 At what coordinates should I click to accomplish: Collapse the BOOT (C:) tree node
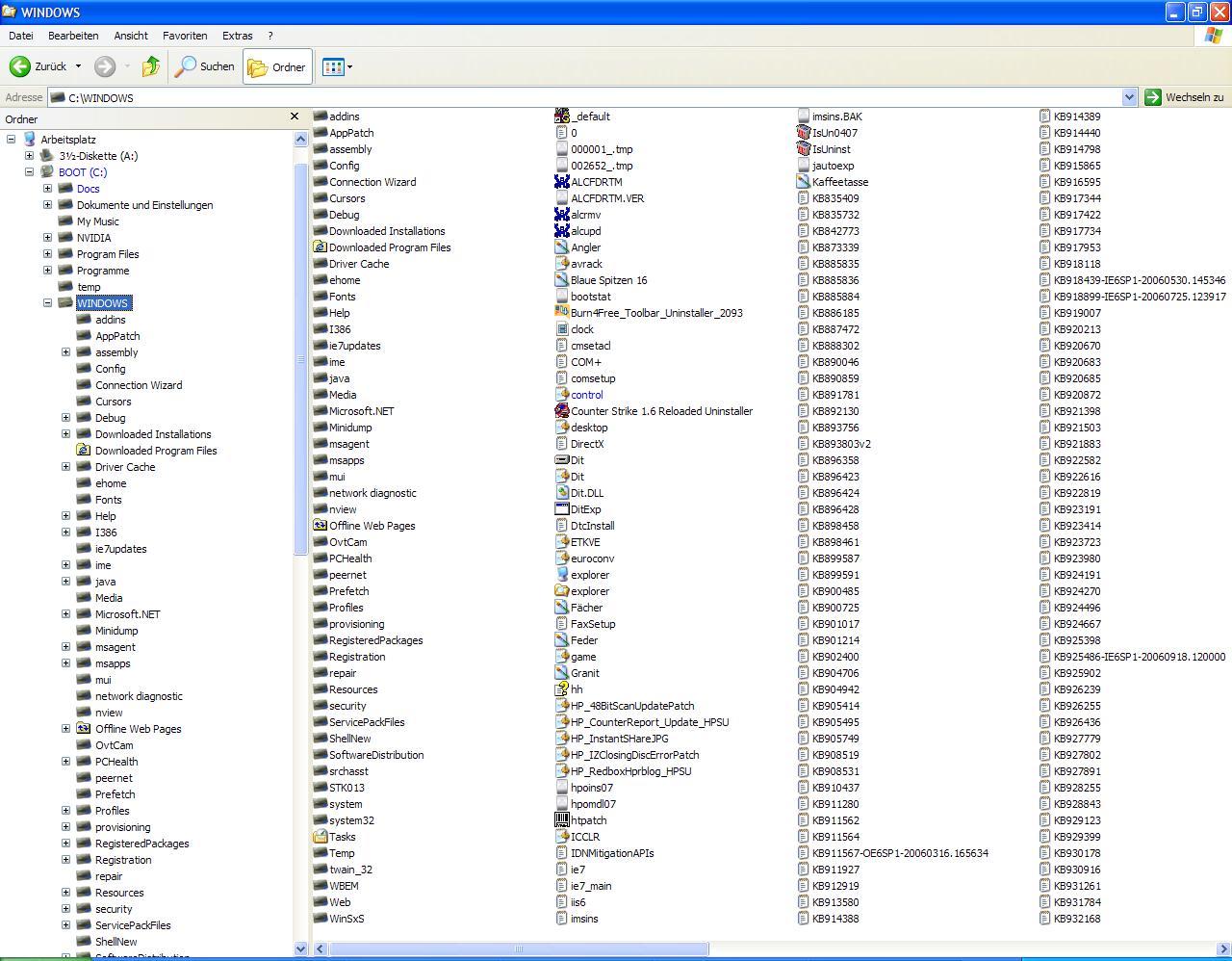click(x=30, y=172)
